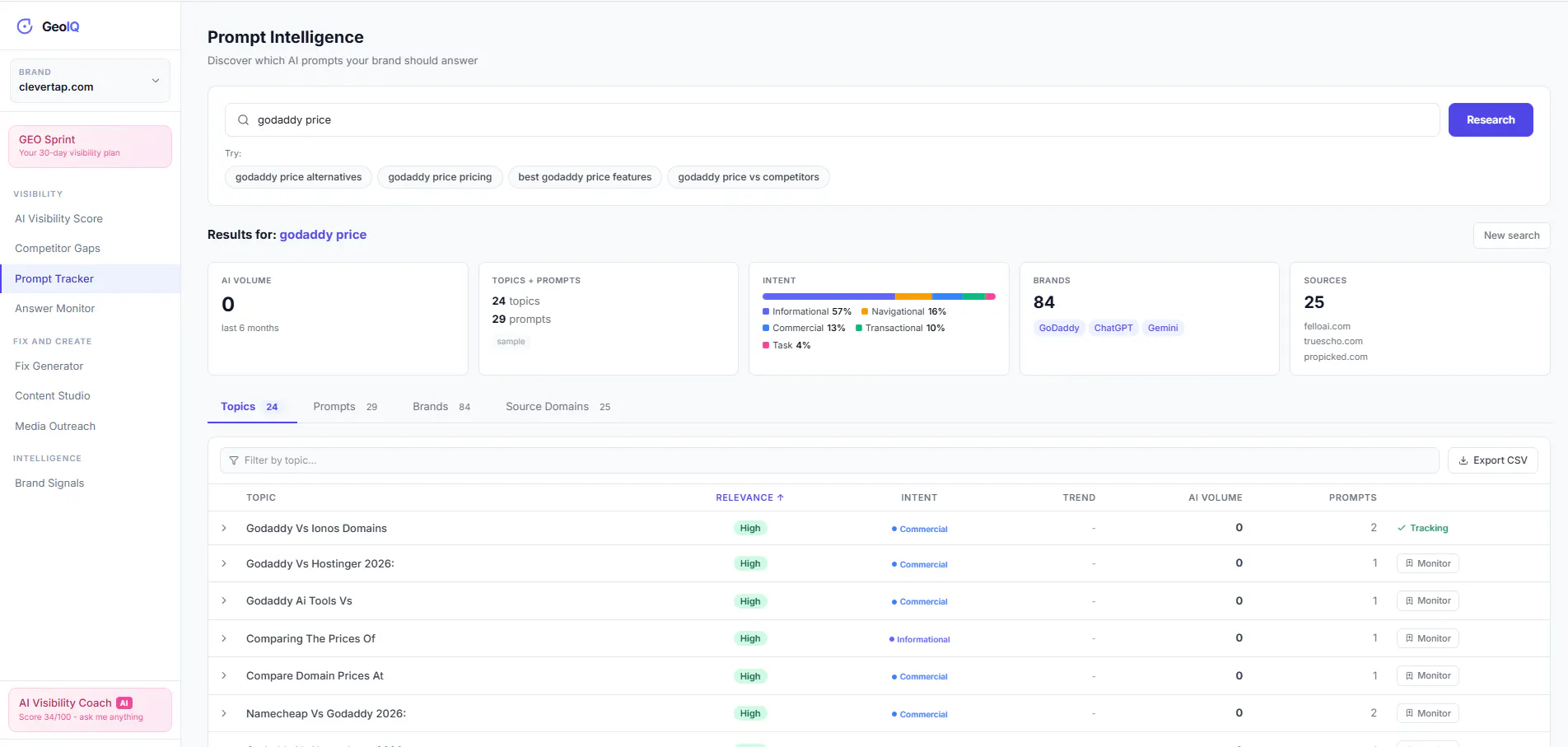Viewport: 1568px width, 747px height.
Task: Try the 'godaddy price alternatives' suggestion
Action: [298, 177]
